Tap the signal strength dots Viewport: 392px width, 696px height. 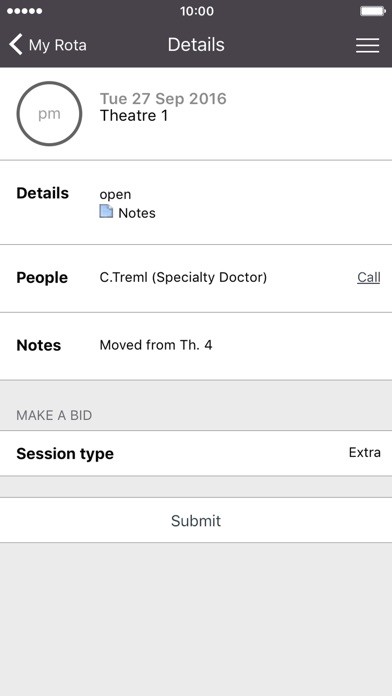coord(25,11)
